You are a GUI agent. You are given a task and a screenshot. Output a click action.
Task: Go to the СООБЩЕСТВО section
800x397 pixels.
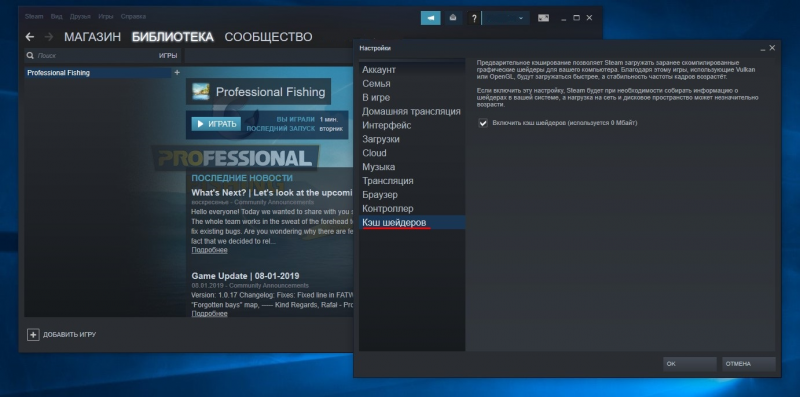268,37
